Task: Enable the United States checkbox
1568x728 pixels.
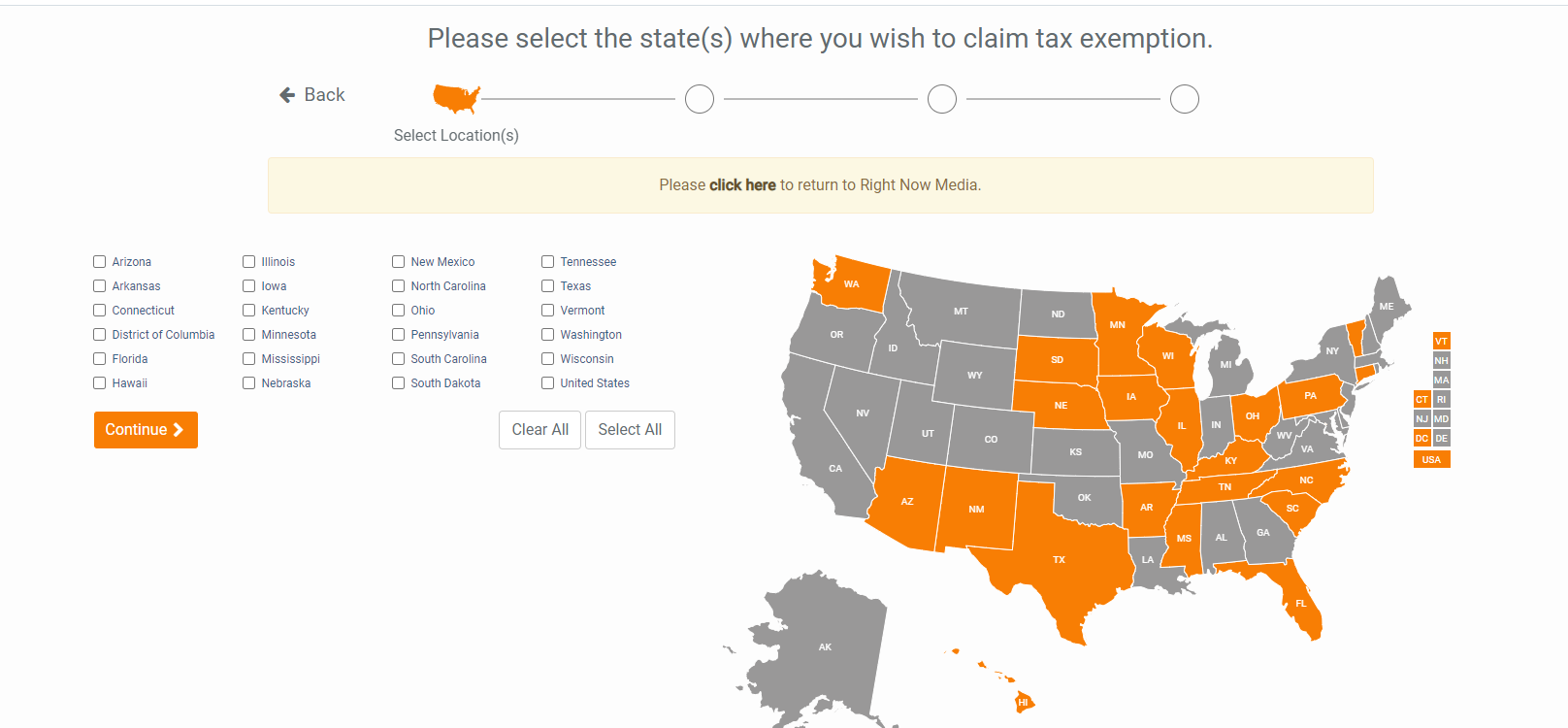Action: (547, 382)
